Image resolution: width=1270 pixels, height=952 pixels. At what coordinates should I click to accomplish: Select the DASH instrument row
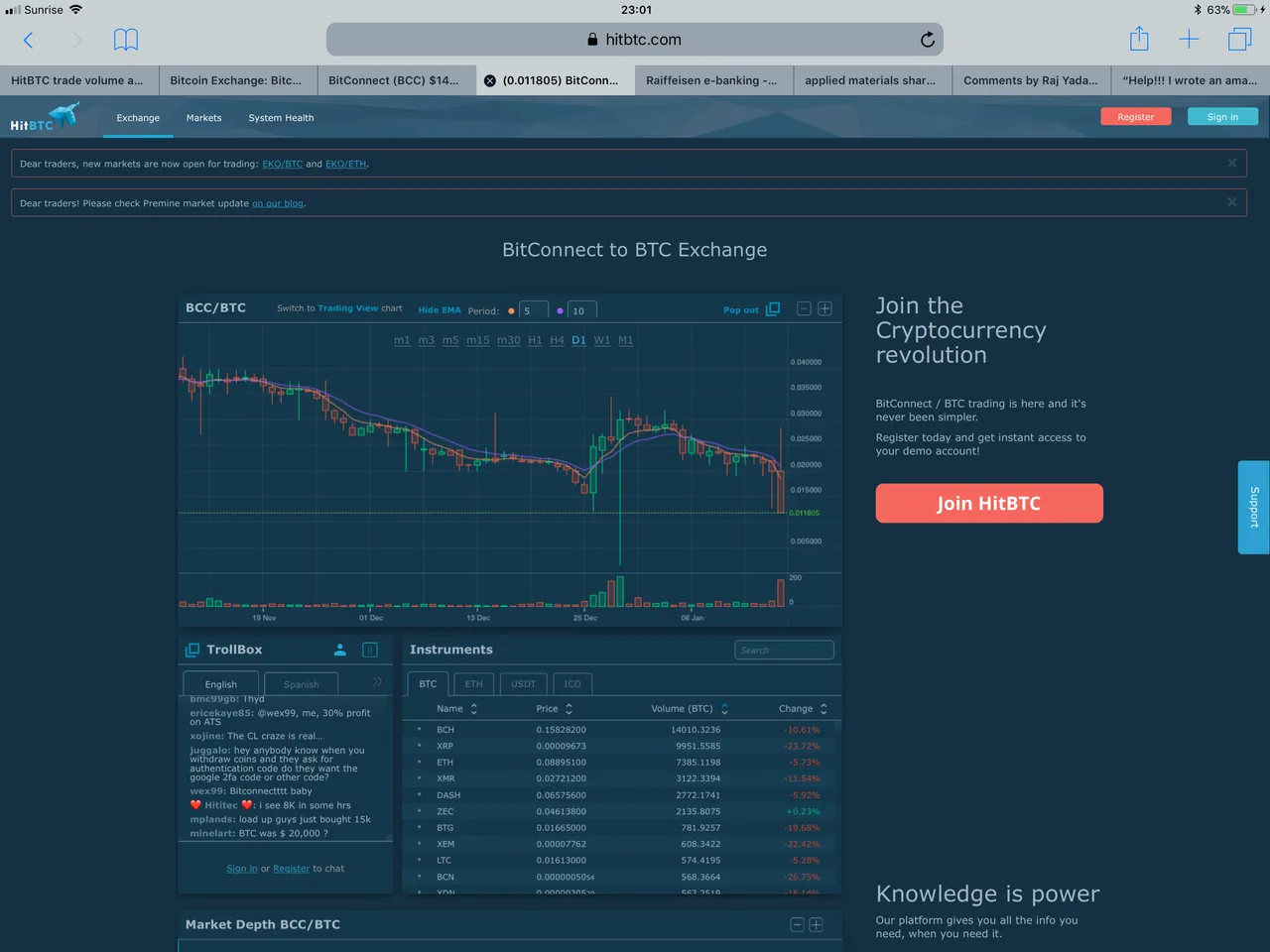point(621,795)
